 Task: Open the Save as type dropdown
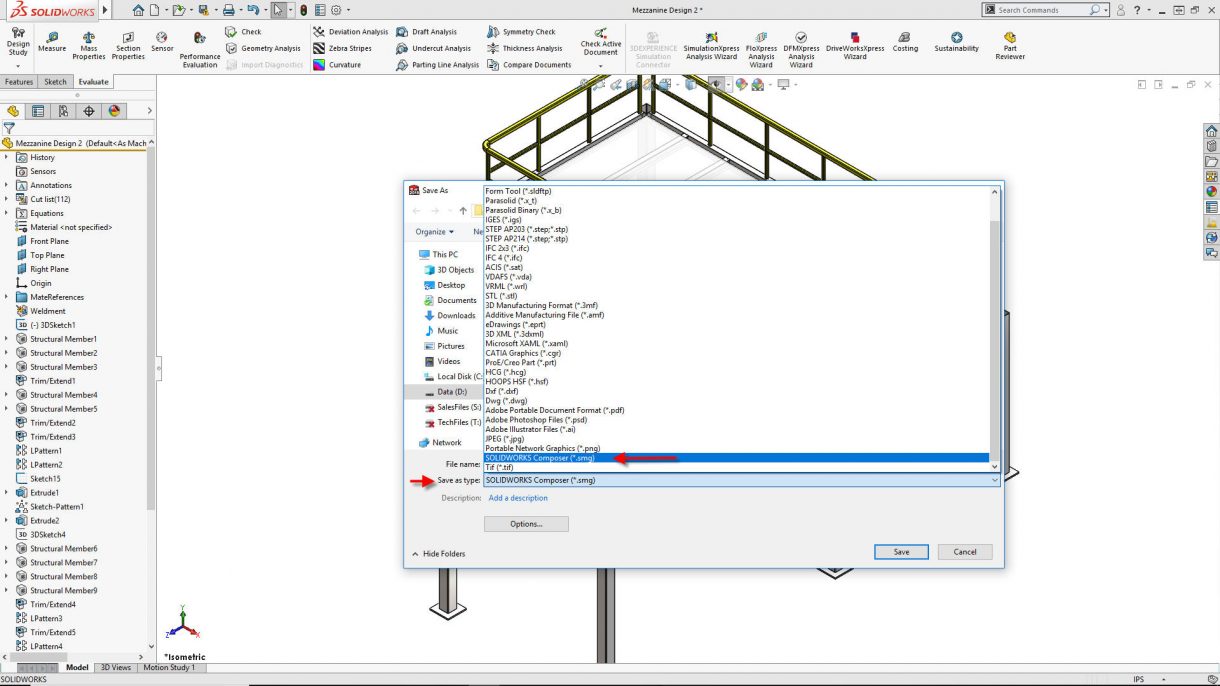coord(741,480)
